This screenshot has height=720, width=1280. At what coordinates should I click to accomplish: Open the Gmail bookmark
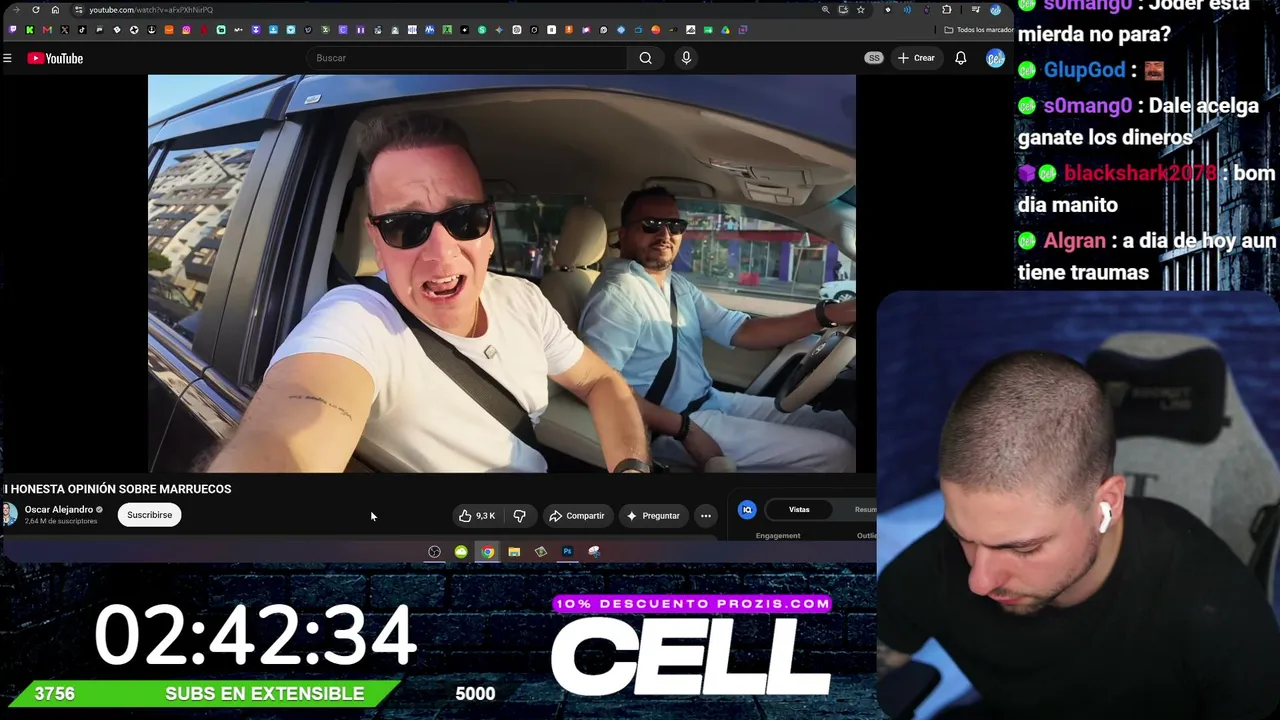point(47,30)
